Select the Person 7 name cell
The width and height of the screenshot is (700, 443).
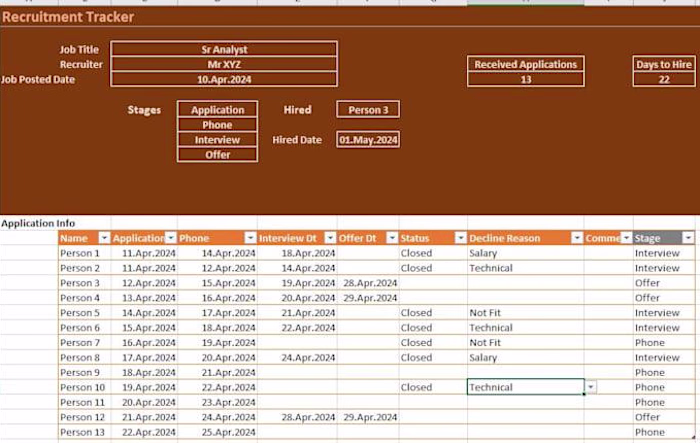(84, 343)
